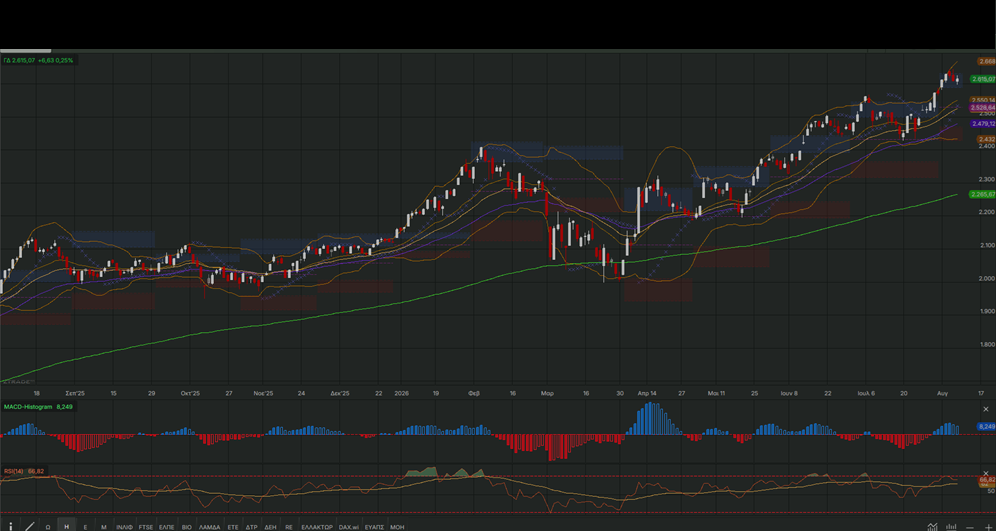Load the ΒΙΟ symbol chart
Viewport: 996px width, 531px height.
pos(187,527)
